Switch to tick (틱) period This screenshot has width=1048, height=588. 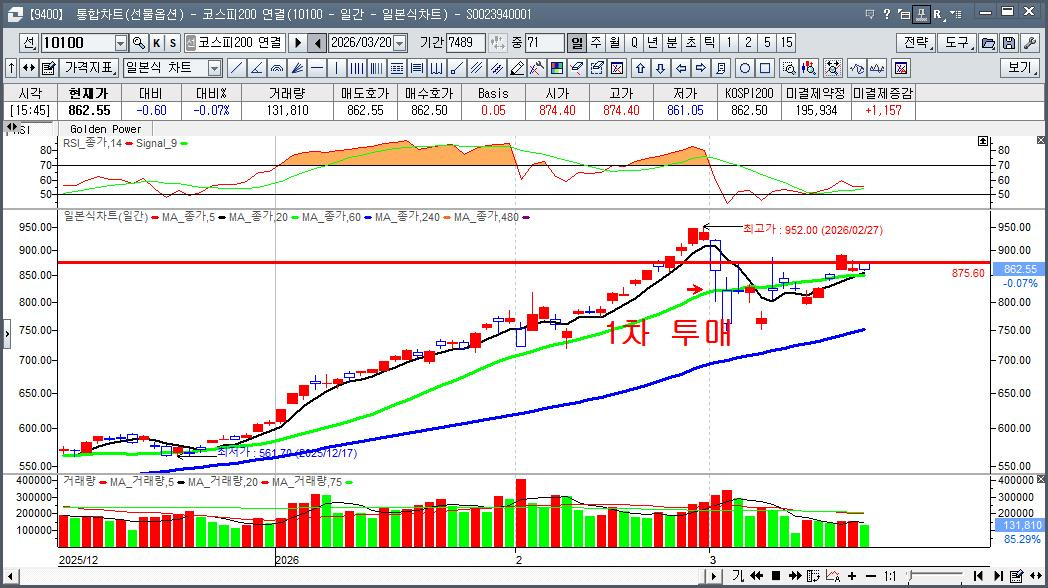coord(710,43)
